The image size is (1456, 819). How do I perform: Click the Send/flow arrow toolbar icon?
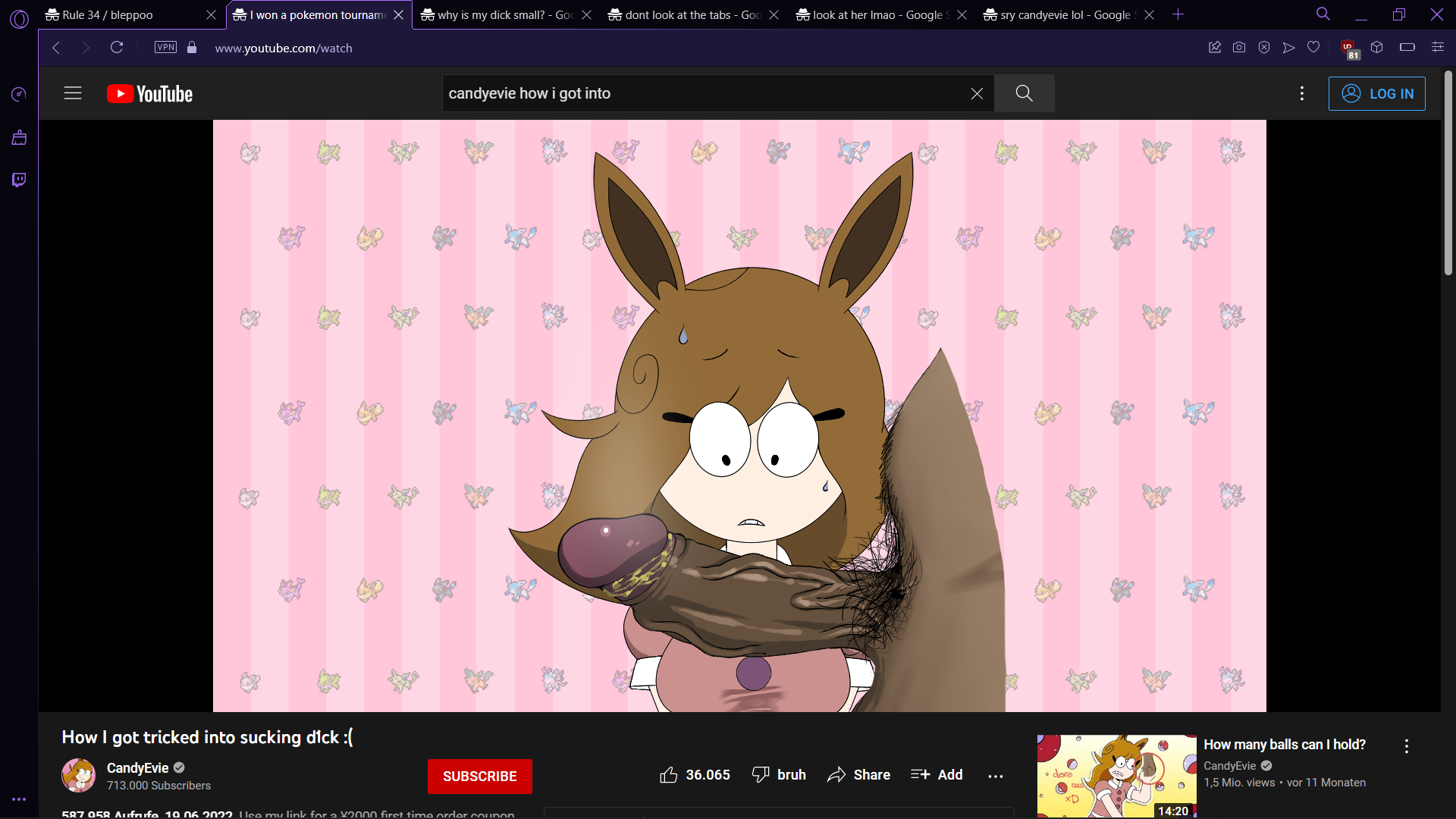click(1288, 48)
